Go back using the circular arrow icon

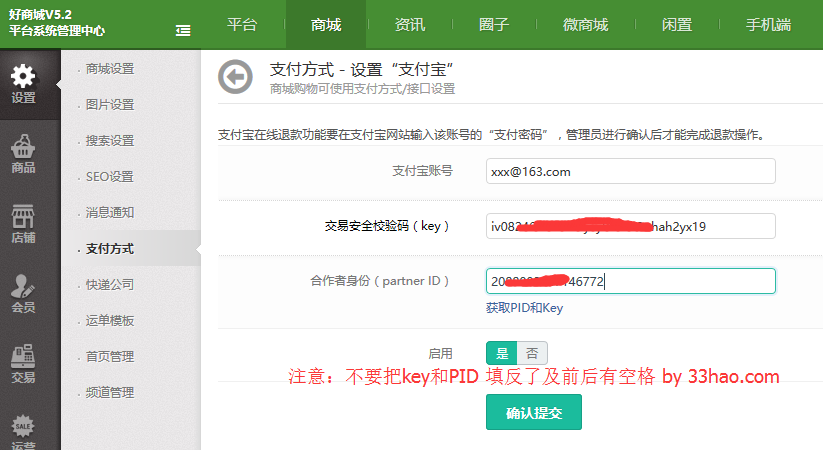[235, 77]
